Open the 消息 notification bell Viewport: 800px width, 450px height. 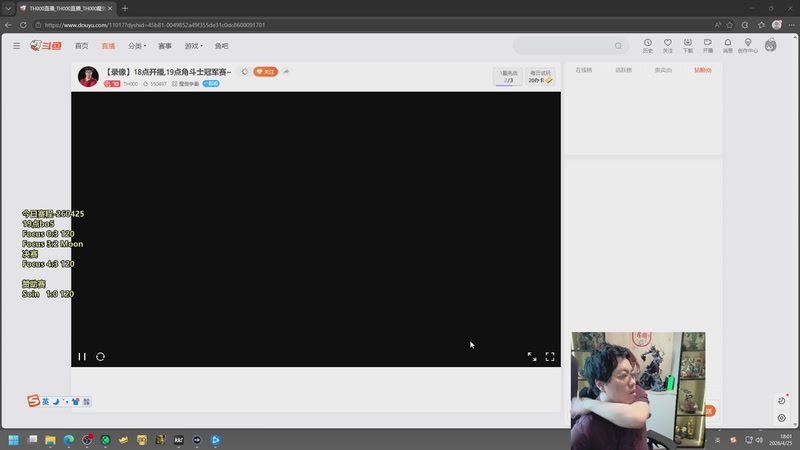pyautogui.click(x=728, y=45)
